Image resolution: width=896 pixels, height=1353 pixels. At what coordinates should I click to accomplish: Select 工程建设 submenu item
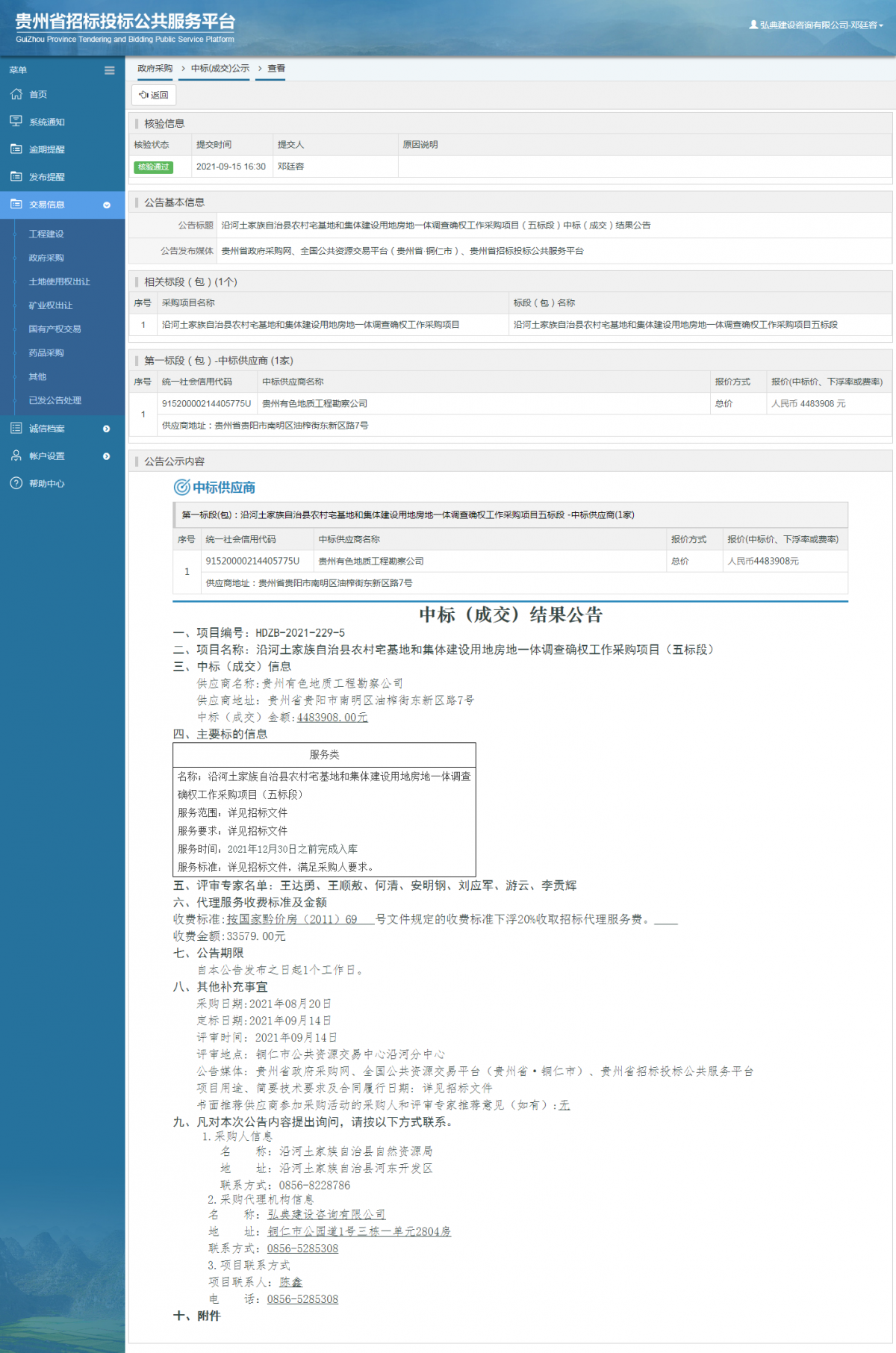[46, 234]
